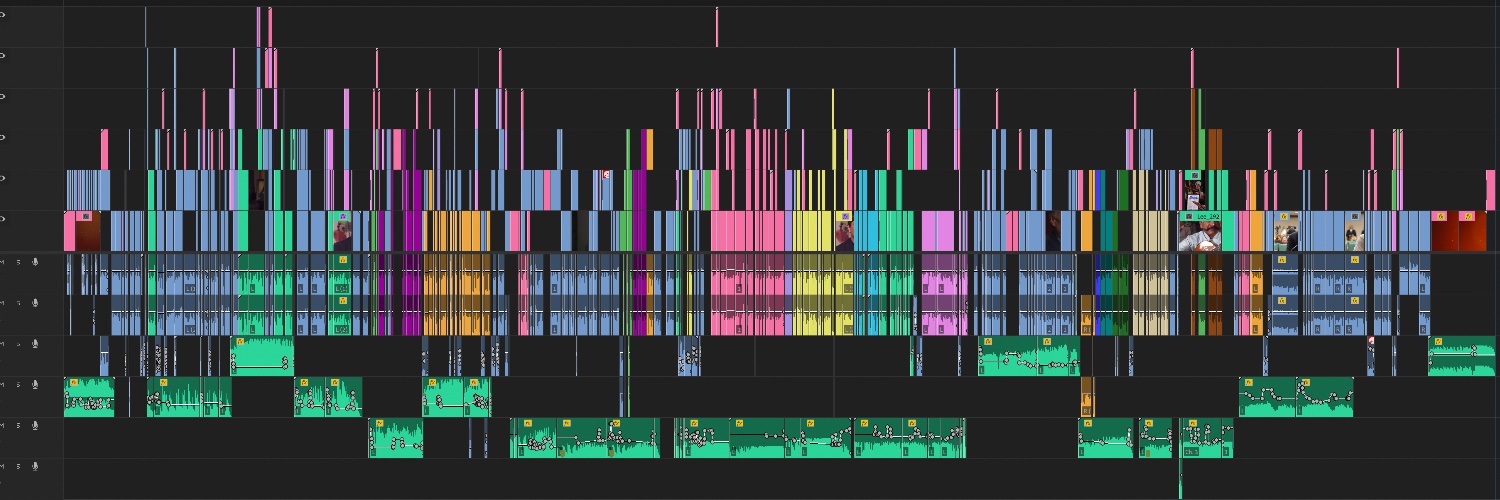Select the lone pink clip at the far right of the second track from top
The height and width of the screenshot is (500, 1500).
(1398, 67)
